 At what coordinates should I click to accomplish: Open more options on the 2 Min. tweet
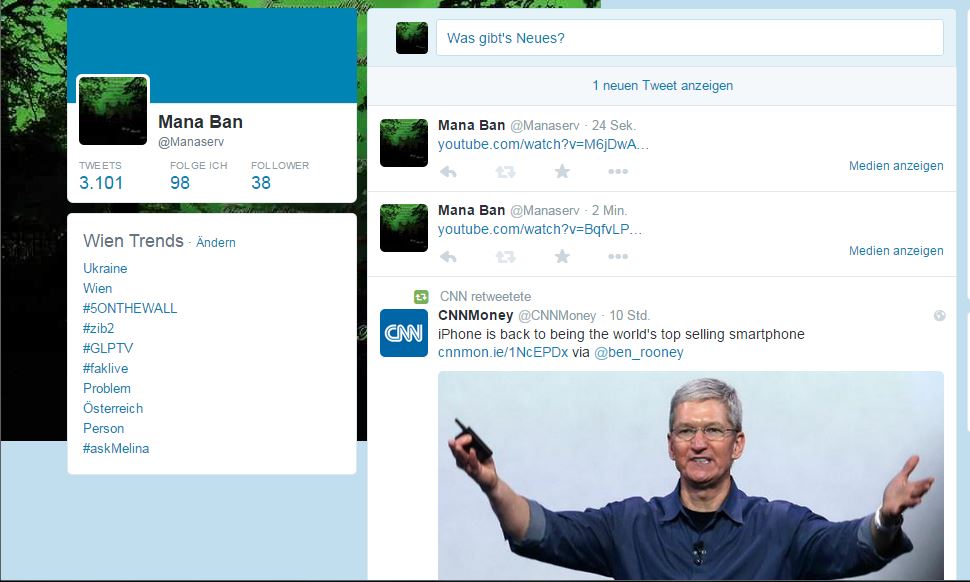pyautogui.click(x=618, y=256)
